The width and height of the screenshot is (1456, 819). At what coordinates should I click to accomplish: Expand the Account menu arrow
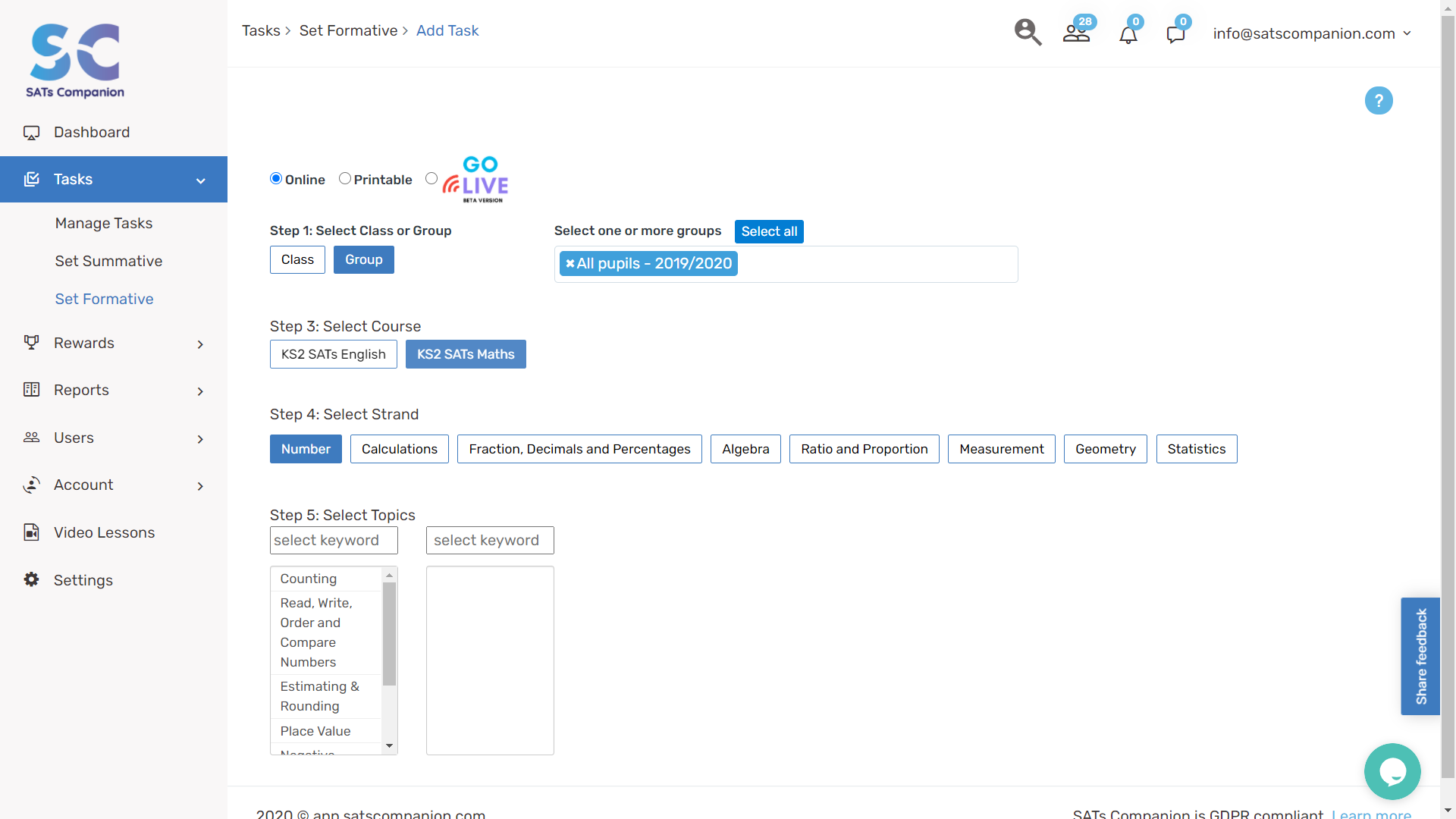200,486
